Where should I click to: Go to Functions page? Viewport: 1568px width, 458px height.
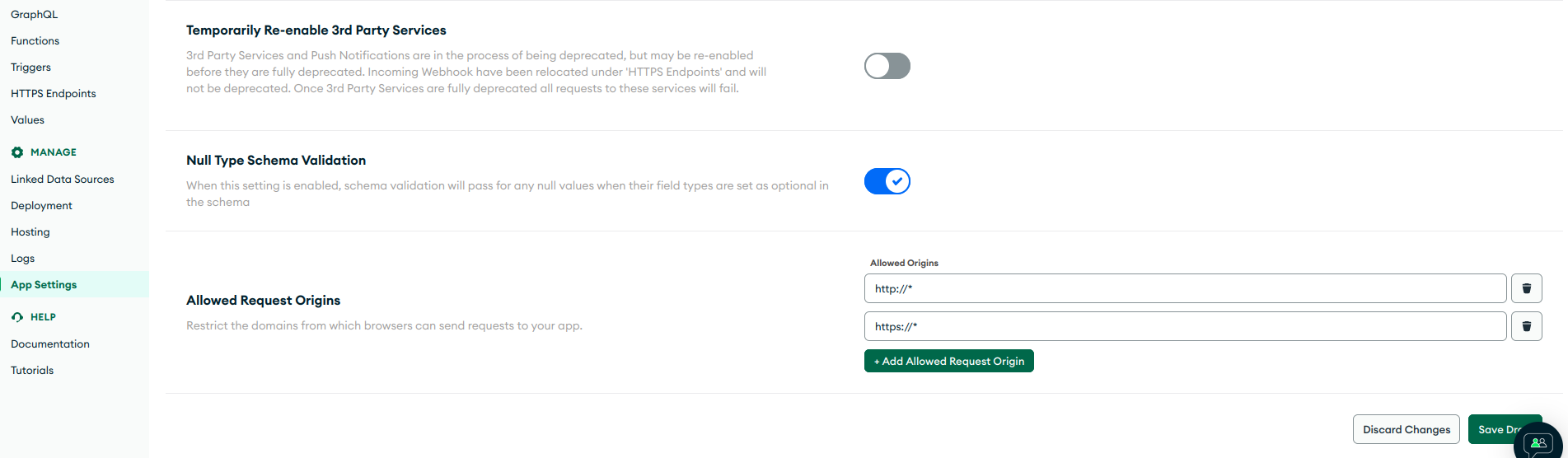(x=35, y=40)
